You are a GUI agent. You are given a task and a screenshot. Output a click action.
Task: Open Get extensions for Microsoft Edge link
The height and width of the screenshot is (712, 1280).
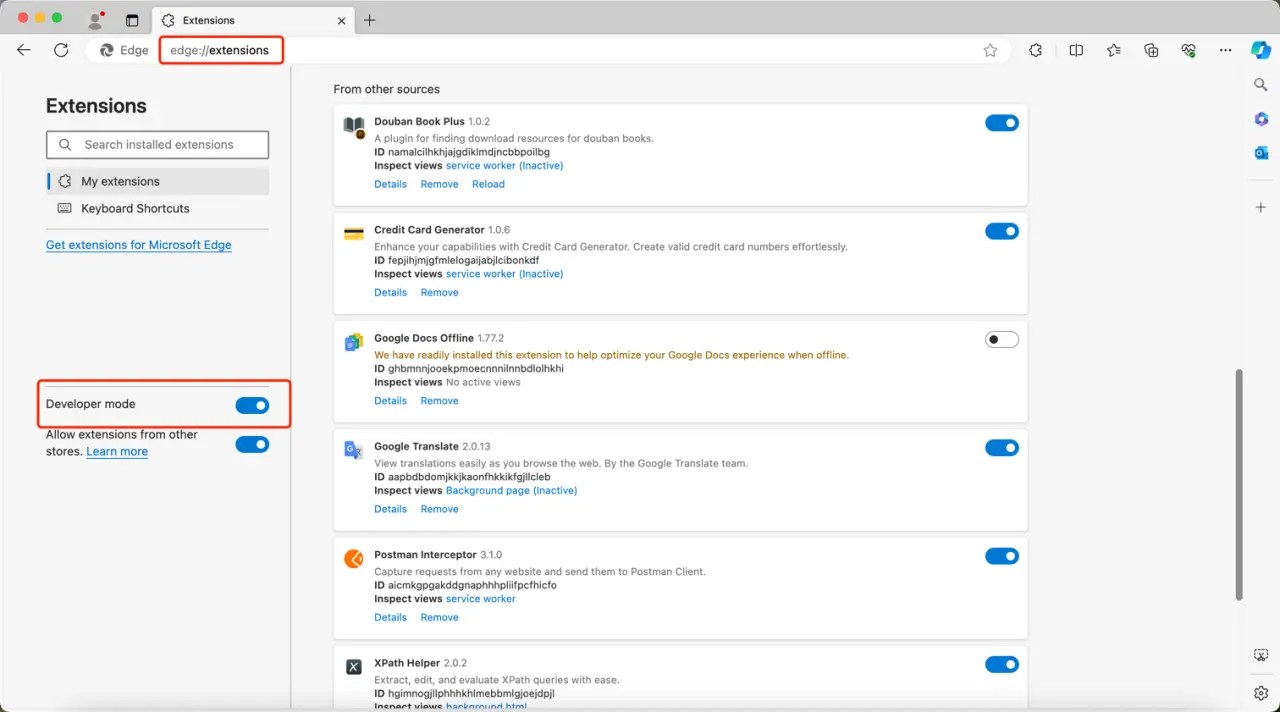pyautogui.click(x=139, y=245)
